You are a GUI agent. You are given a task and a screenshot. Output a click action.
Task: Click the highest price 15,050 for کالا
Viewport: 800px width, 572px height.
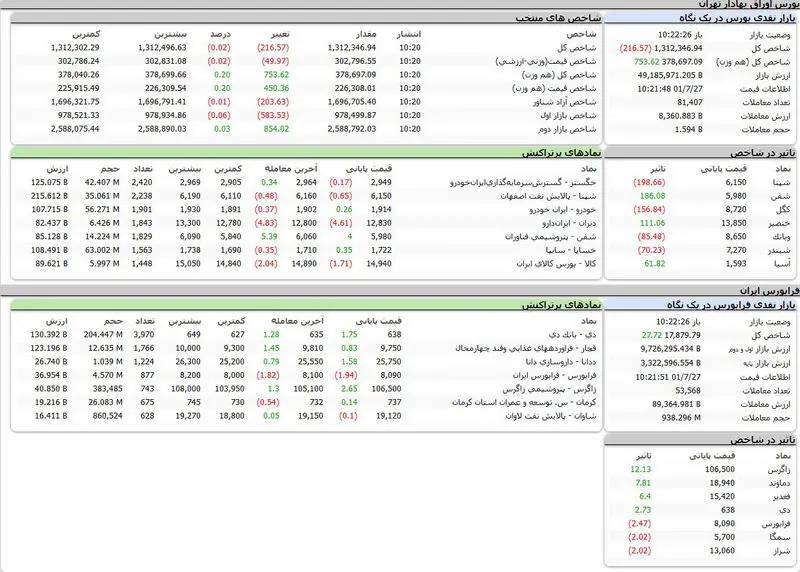[x=187, y=264]
